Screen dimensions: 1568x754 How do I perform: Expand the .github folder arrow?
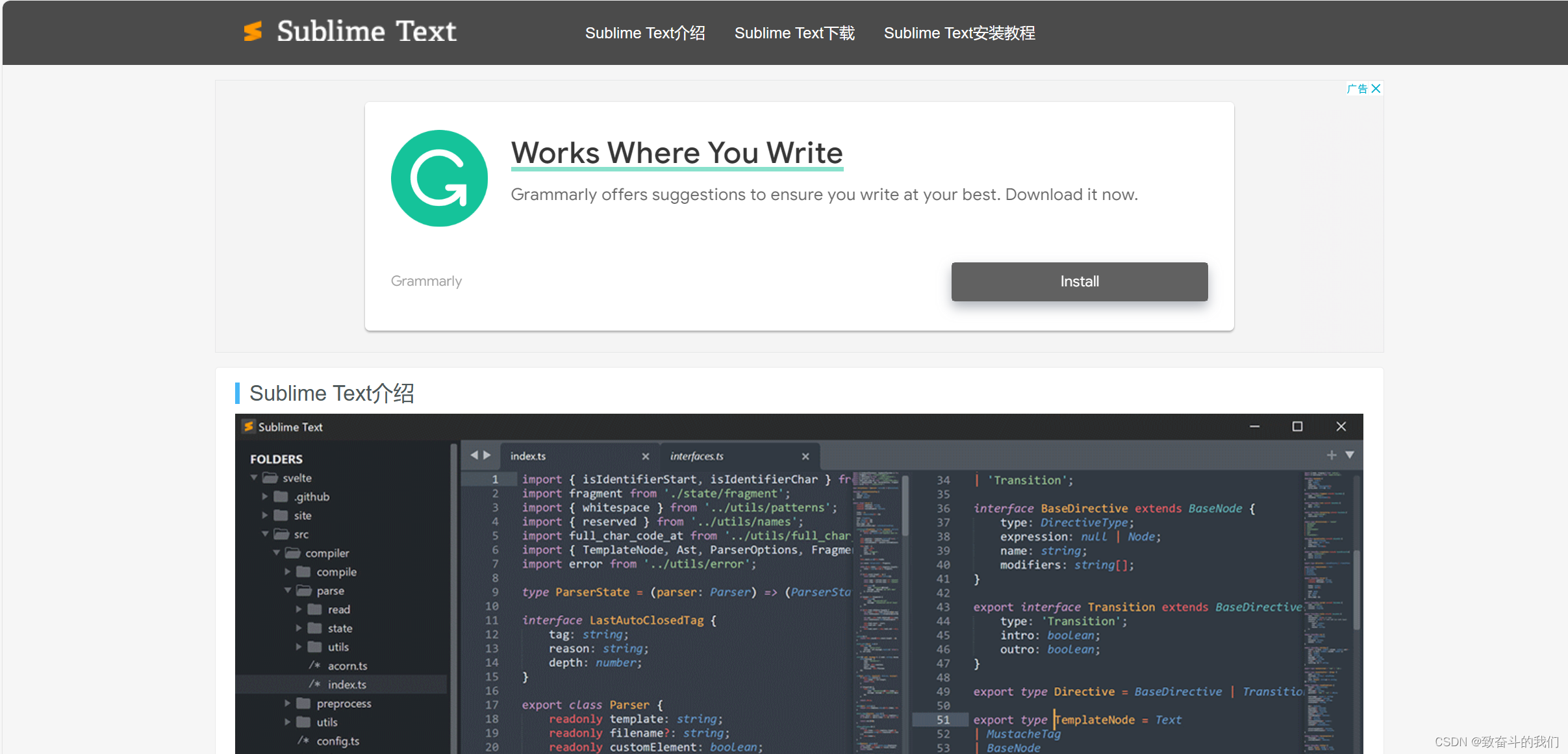[x=264, y=496]
